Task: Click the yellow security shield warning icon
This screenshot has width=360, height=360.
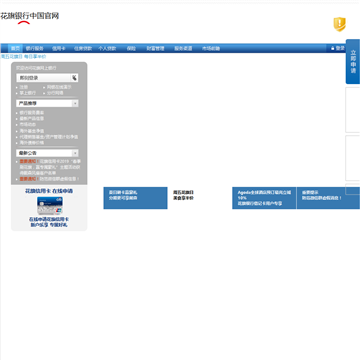Action: click(x=340, y=24)
